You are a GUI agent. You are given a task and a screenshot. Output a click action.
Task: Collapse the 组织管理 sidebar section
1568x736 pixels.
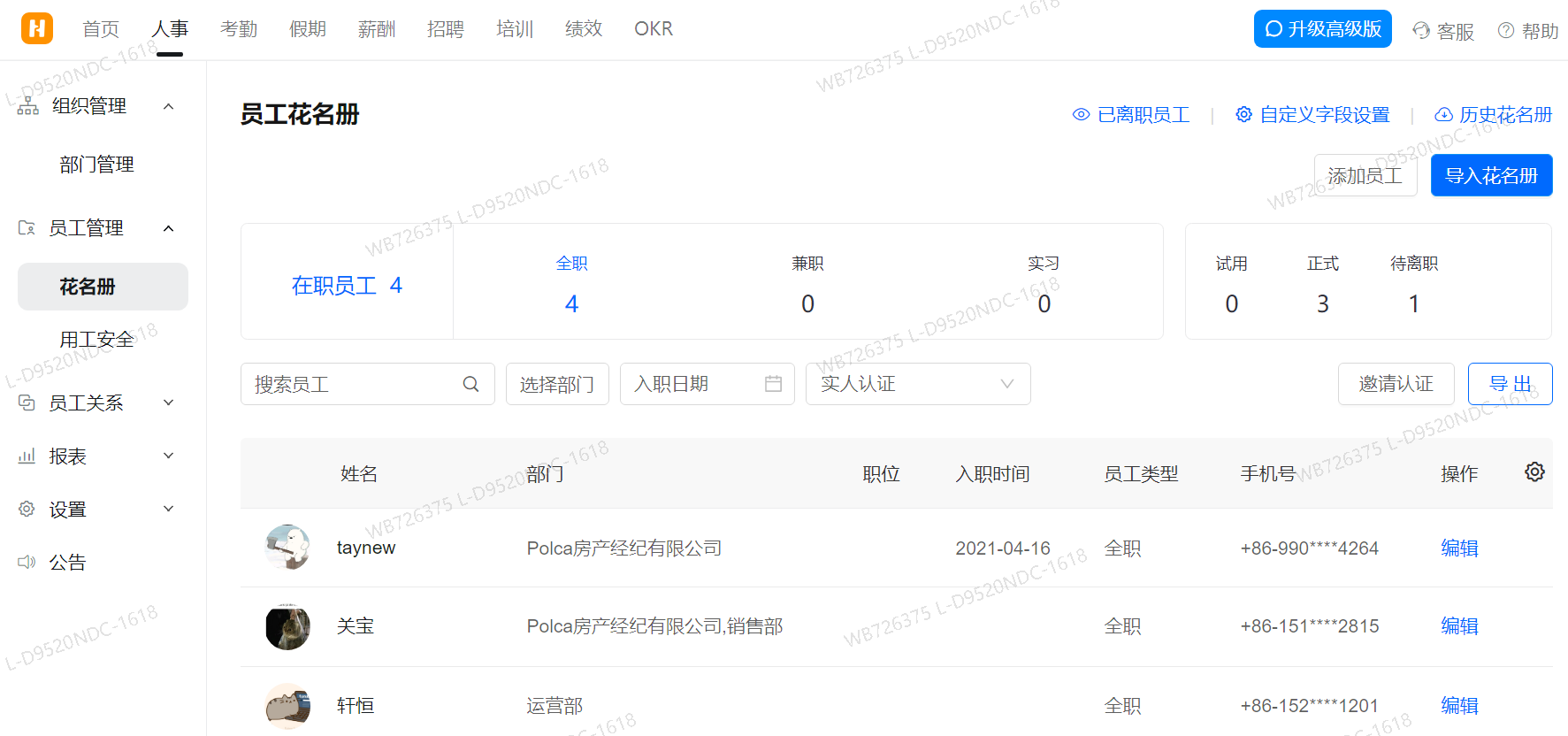tap(168, 106)
